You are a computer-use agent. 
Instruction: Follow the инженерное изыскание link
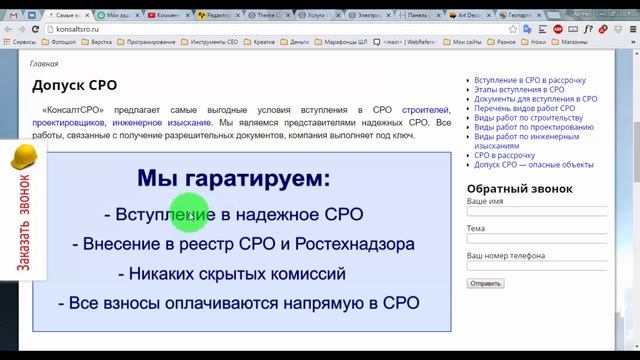pos(162,122)
